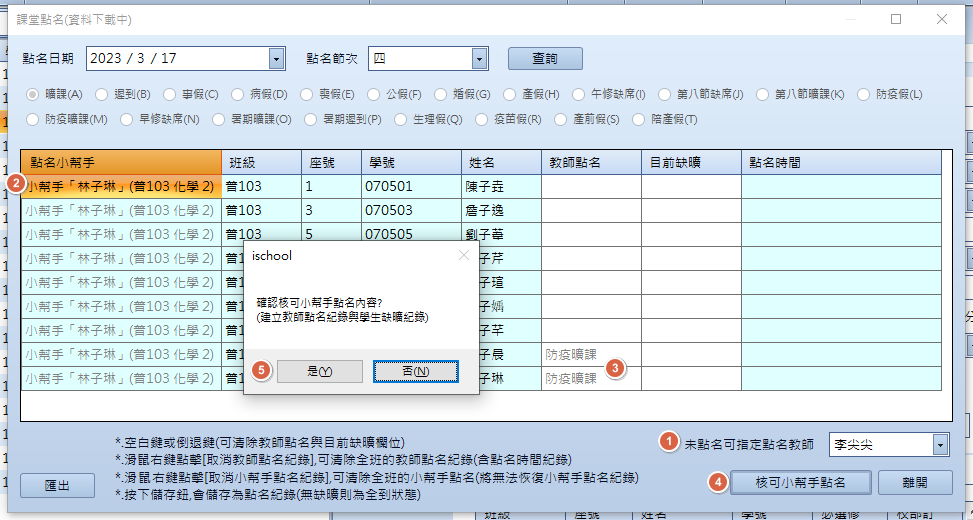Expand the 點名節次 period dropdown
Image resolution: width=973 pixels, height=520 pixels.
tap(479, 59)
